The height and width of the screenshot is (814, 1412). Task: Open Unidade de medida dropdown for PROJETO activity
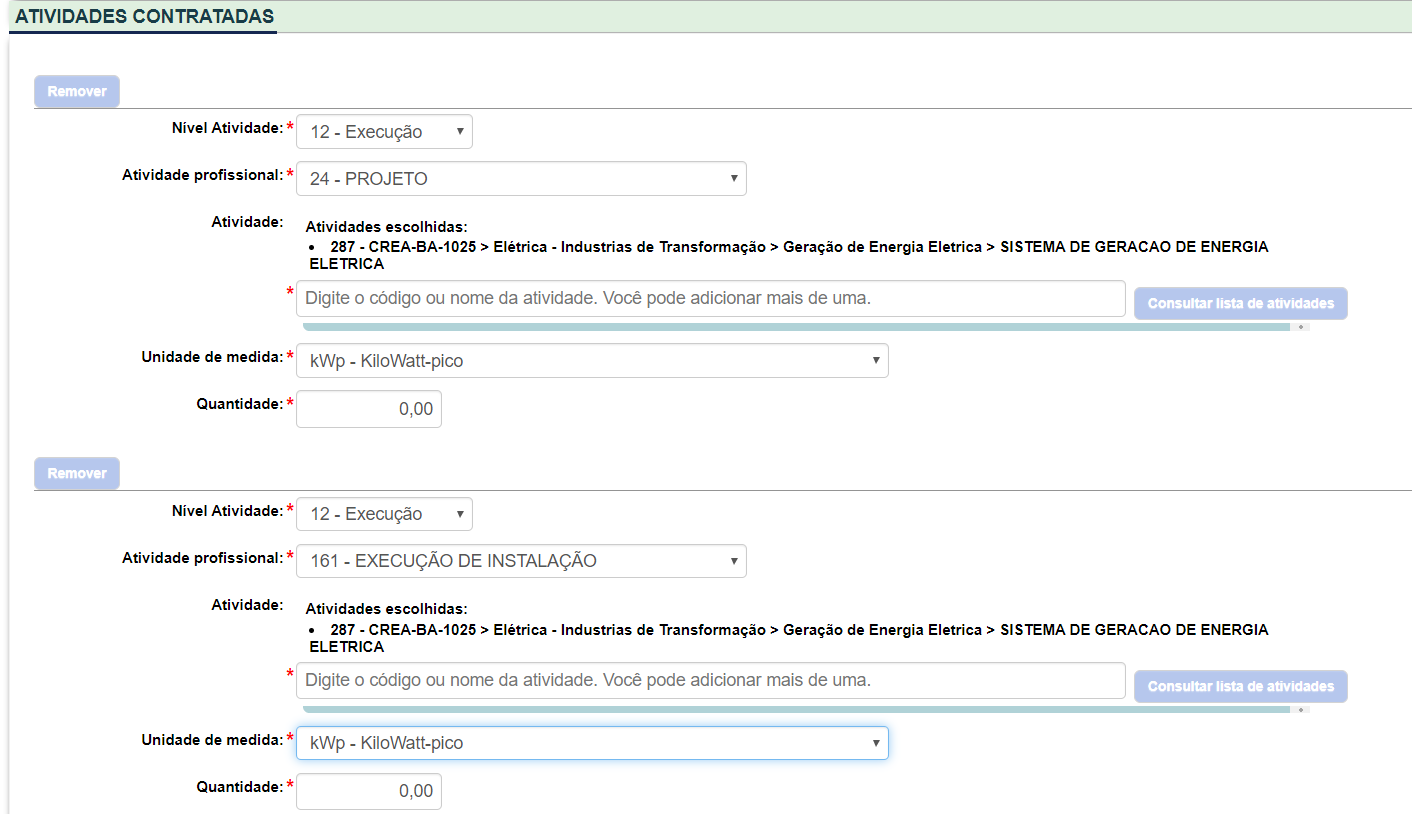tap(592, 361)
